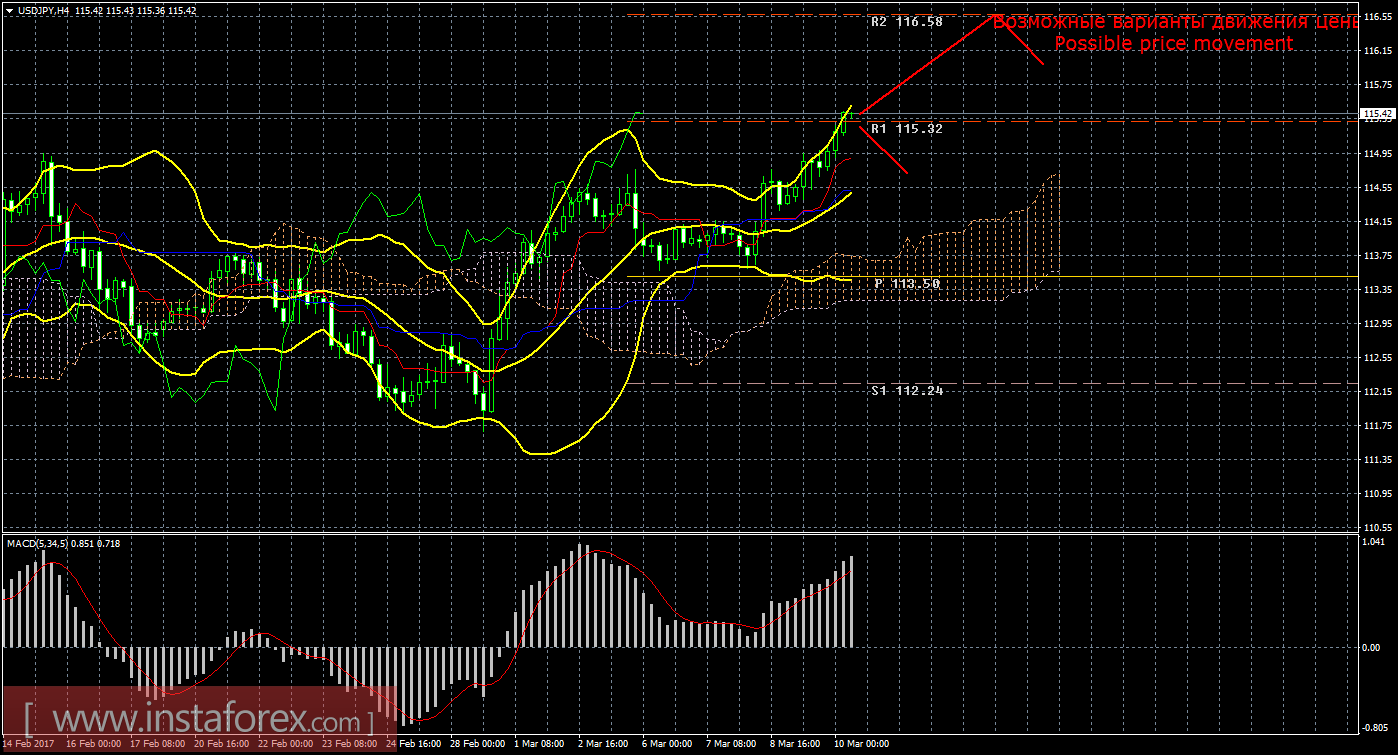The image size is (1398, 755).
Task: Click the 8 Mar 16:00 time label
Action: click(x=796, y=745)
